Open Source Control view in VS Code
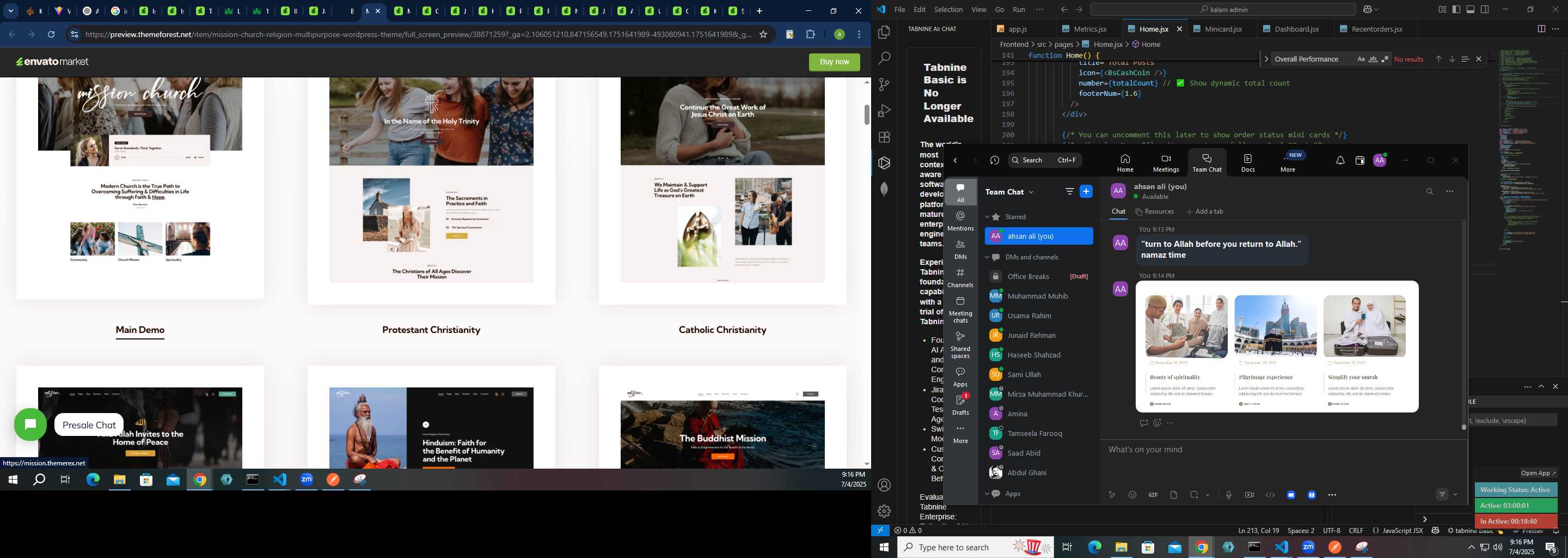The image size is (1568, 558). pos(884,84)
